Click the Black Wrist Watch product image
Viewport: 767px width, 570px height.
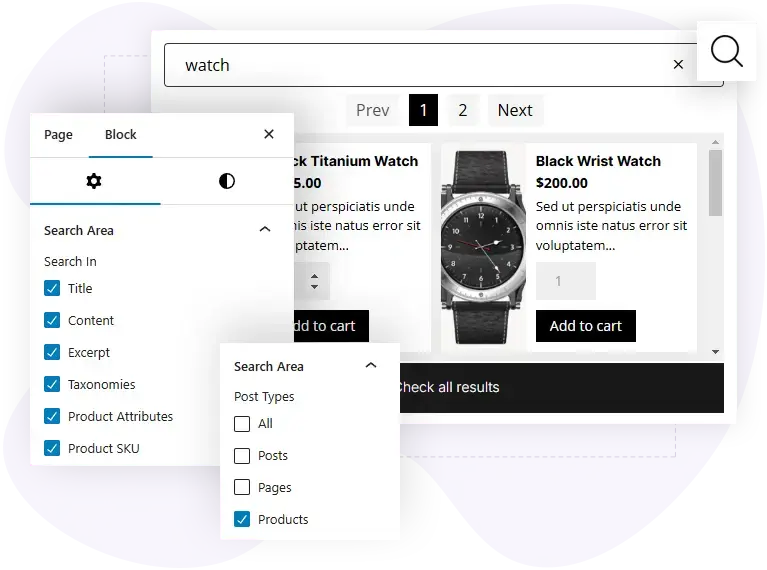tap(483, 248)
